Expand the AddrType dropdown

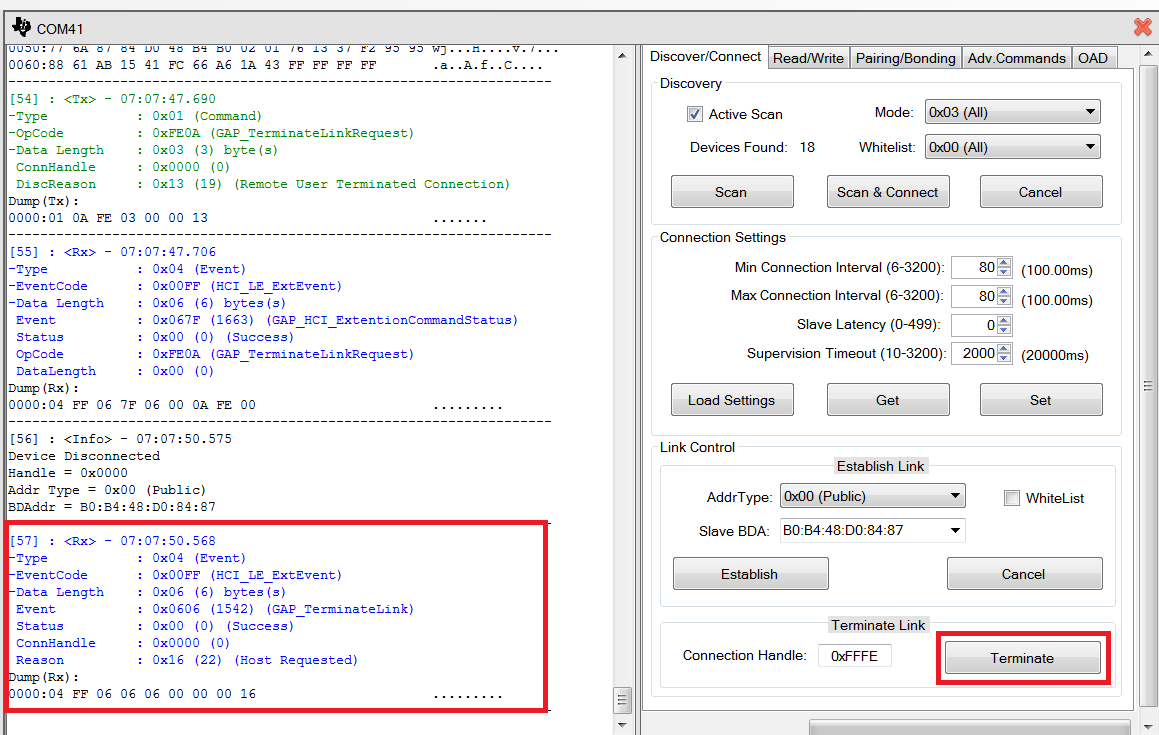point(872,496)
